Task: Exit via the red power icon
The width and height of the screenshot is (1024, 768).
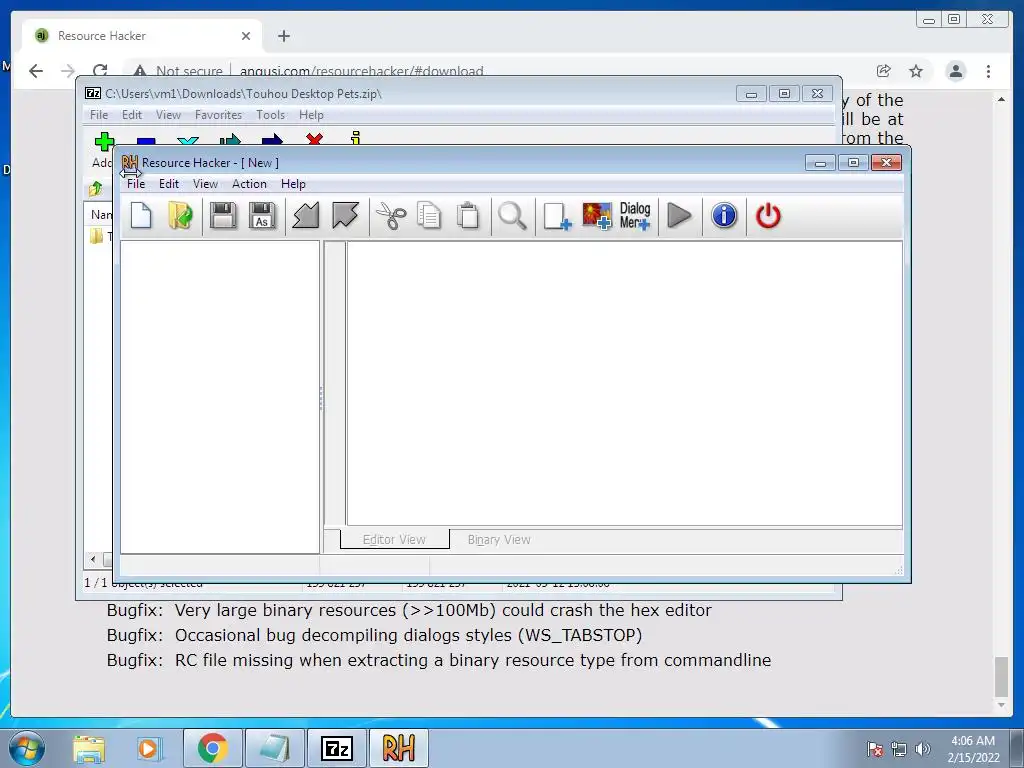Action: (768, 216)
